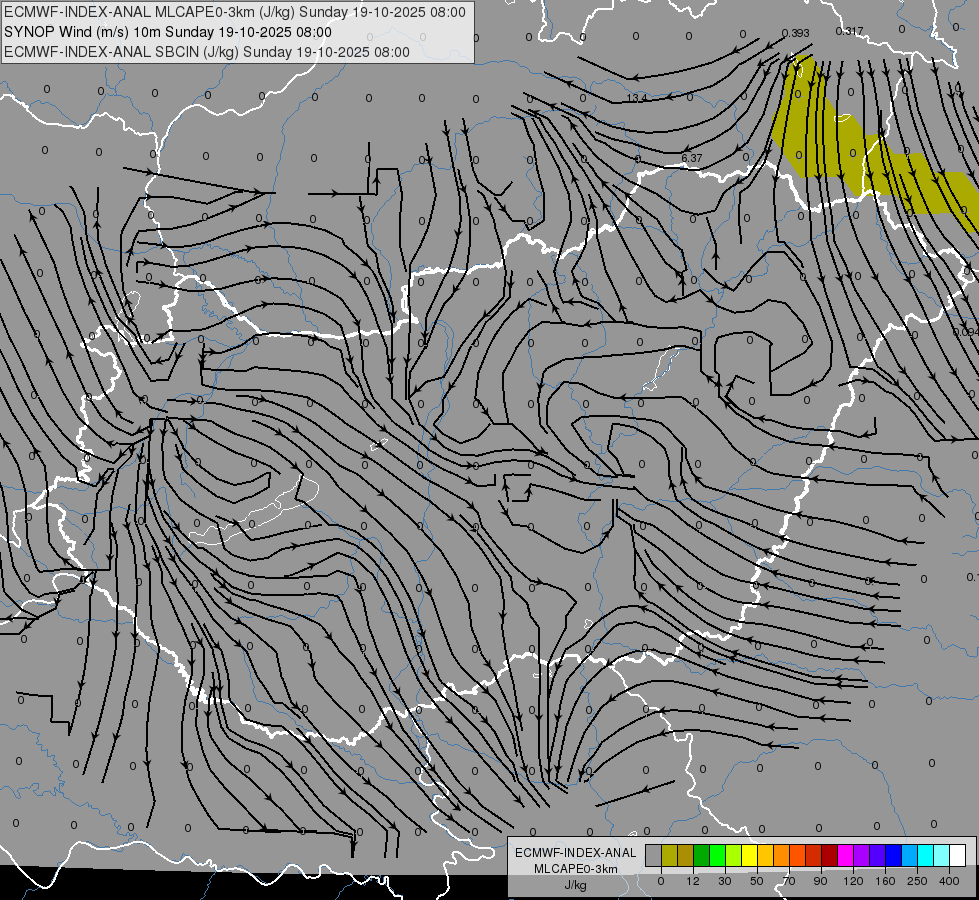The height and width of the screenshot is (900, 979).
Task: Click the legend tick value 70
Action: pos(789,881)
